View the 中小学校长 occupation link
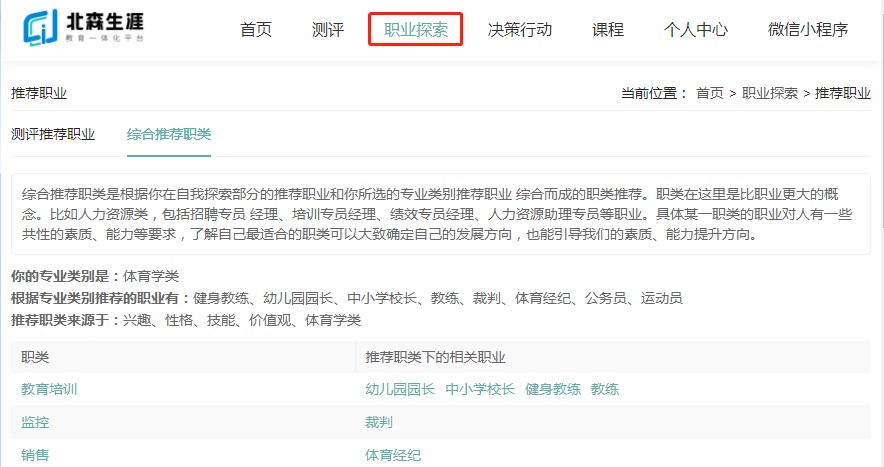This screenshot has height=467, width=884. (480, 389)
